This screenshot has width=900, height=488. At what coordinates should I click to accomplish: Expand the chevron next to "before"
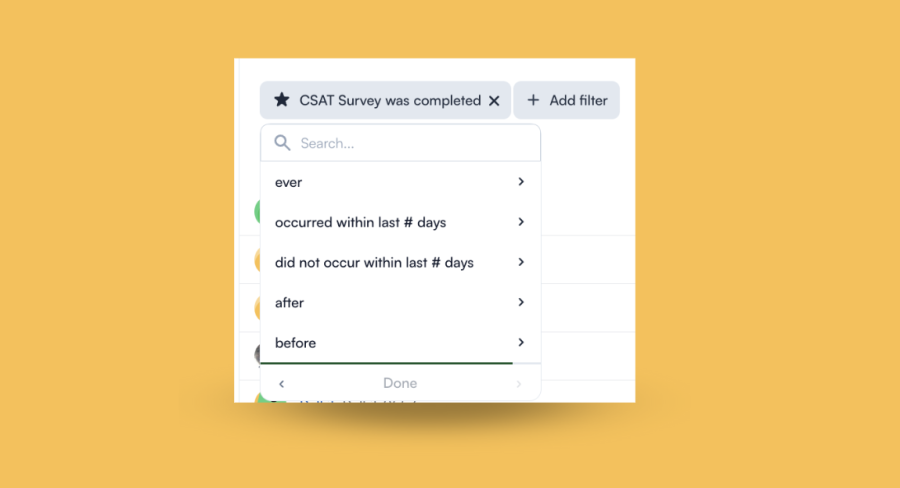pyautogui.click(x=521, y=342)
